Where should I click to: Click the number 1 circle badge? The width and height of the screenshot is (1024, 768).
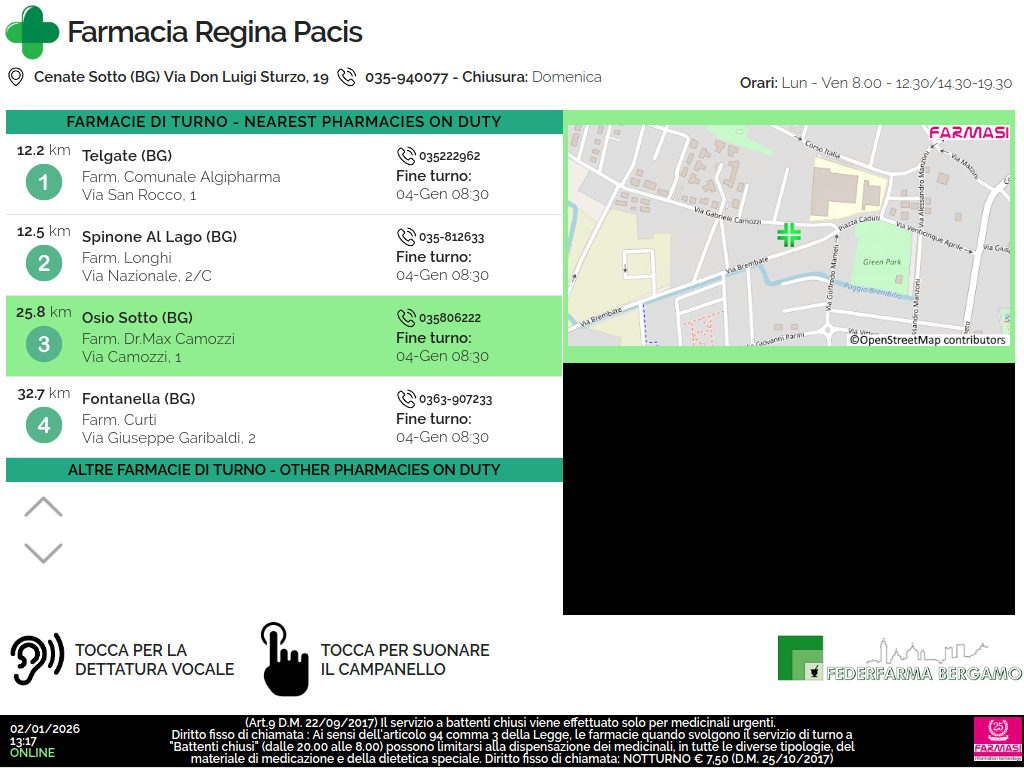click(43, 183)
